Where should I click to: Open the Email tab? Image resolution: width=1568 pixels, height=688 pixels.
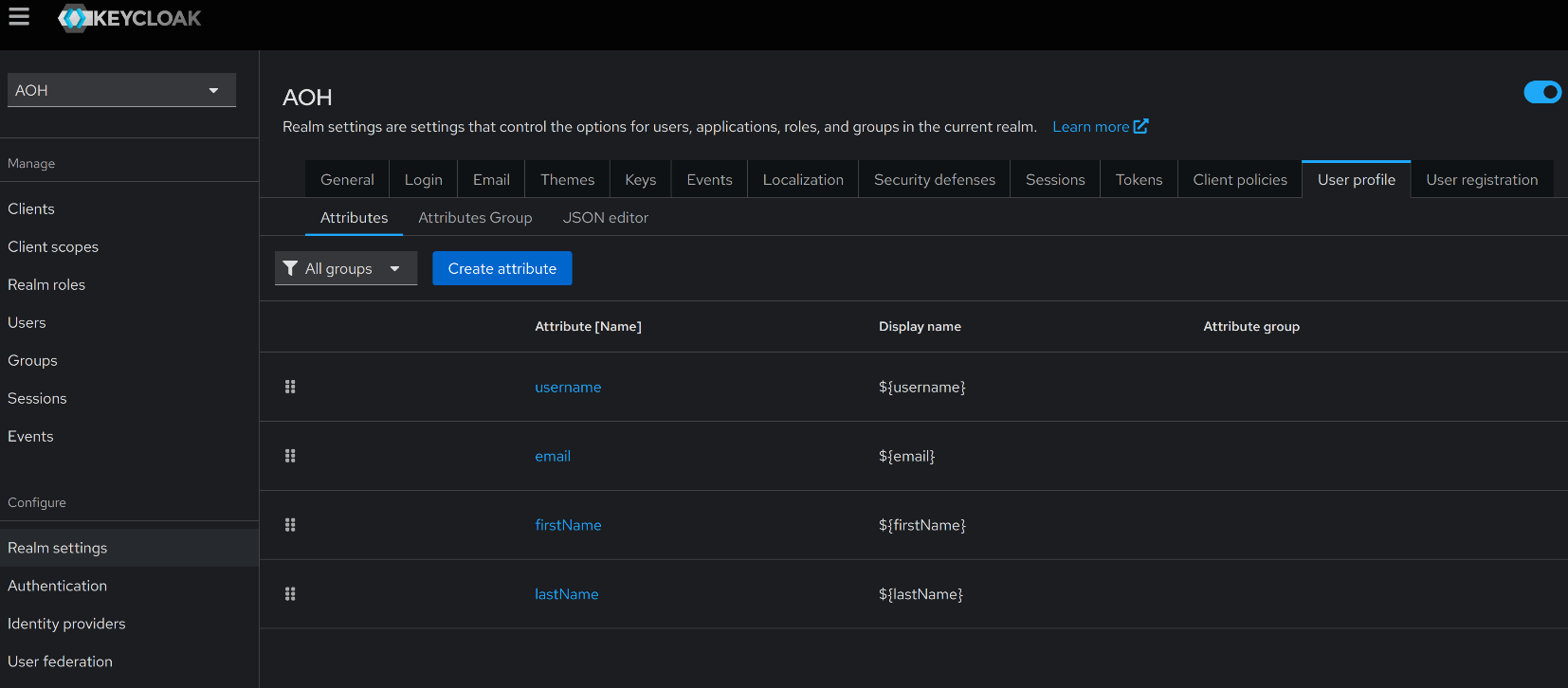click(x=491, y=179)
